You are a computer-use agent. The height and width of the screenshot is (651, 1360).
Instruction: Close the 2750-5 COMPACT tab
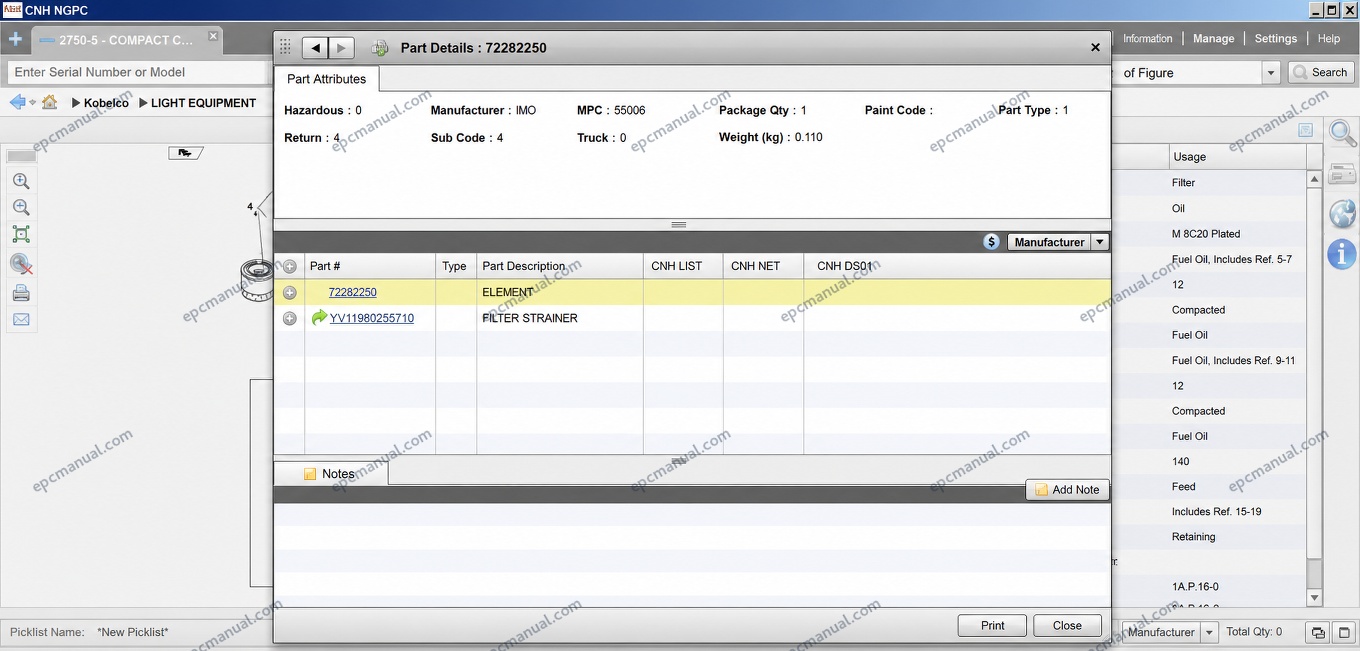pyautogui.click(x=213, y=36)
